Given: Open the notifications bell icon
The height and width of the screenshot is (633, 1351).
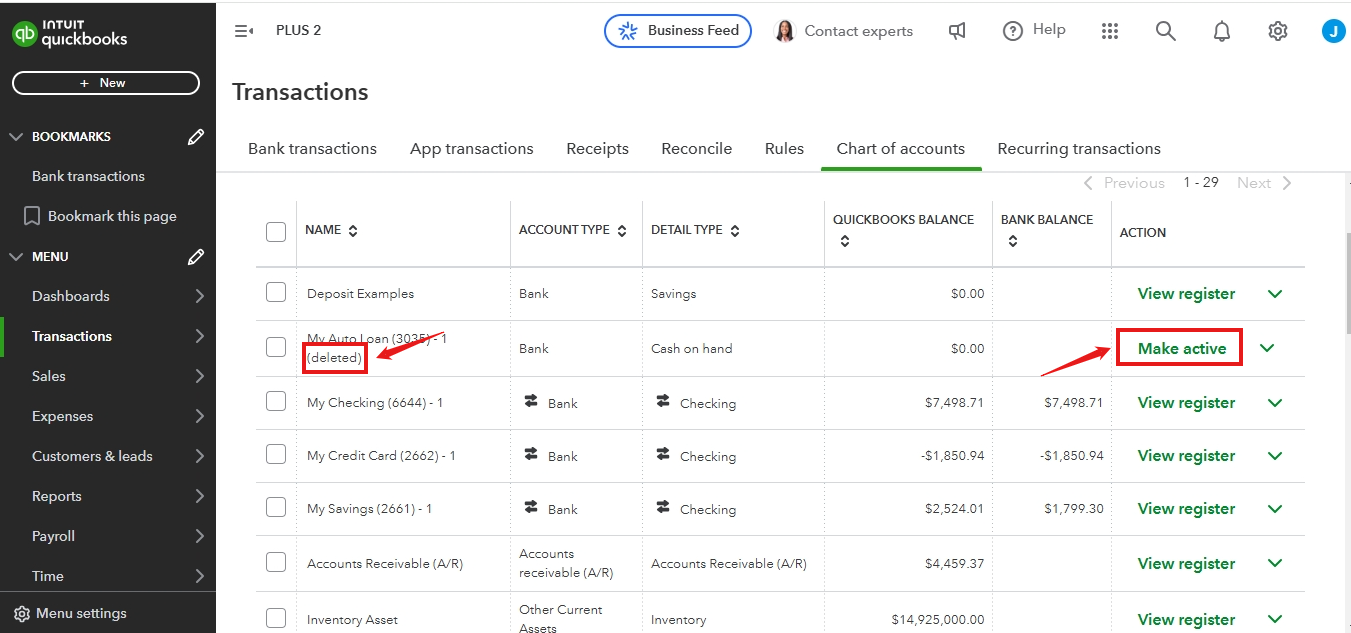Looking at the screenshot, I should (1221, 31).
